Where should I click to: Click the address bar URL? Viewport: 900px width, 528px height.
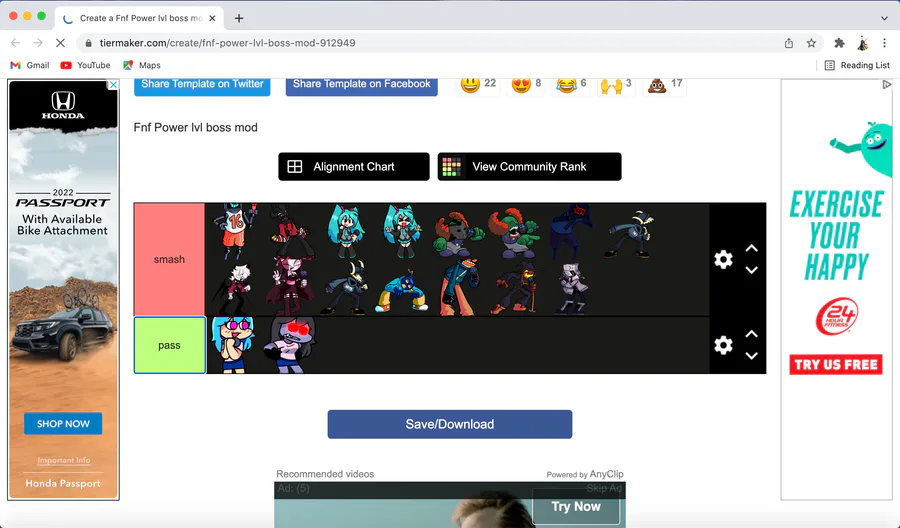click(227, 43)
